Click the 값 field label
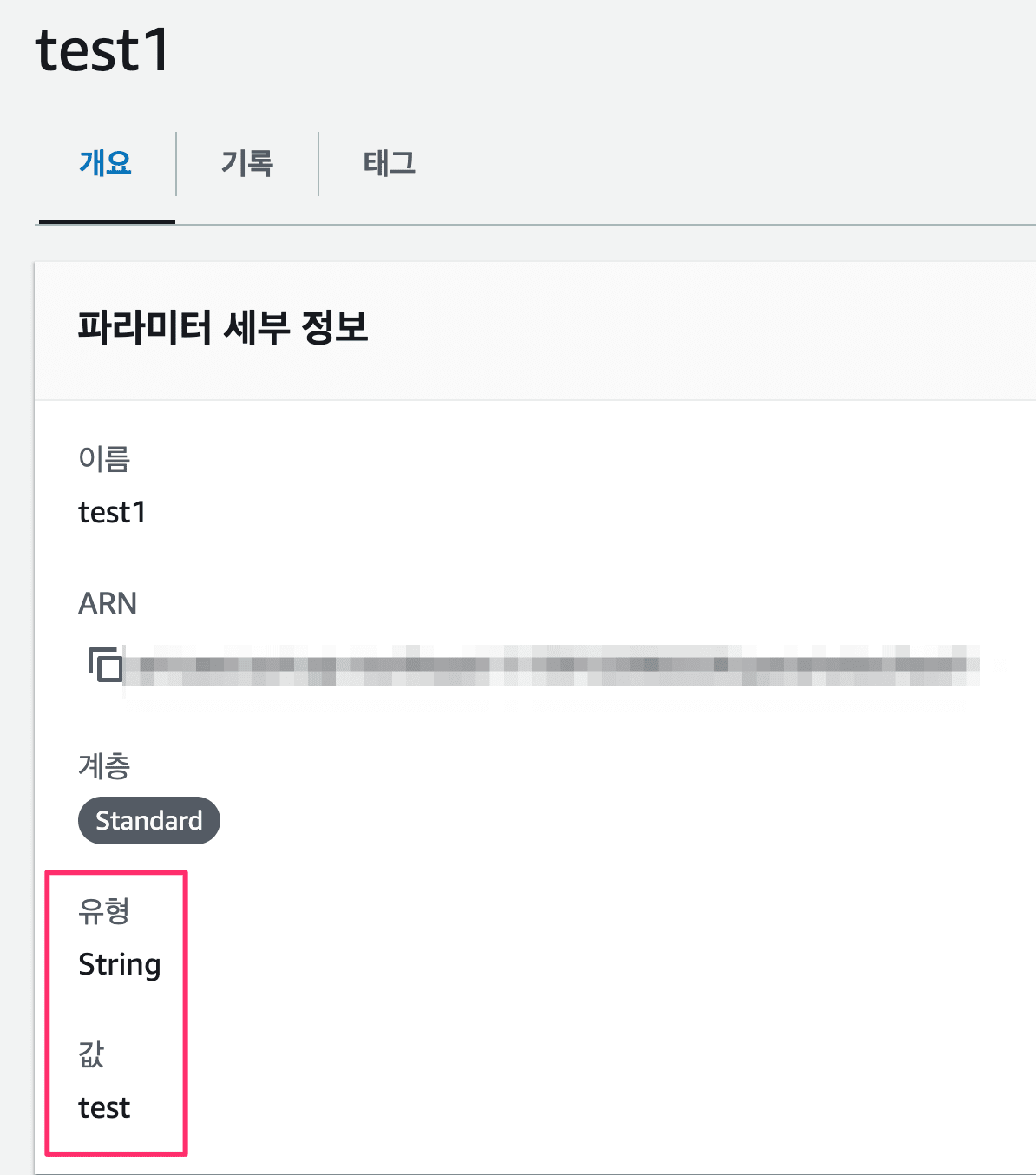Viewport: 1036px width, 1175px height. click(x=91, y=1054)
